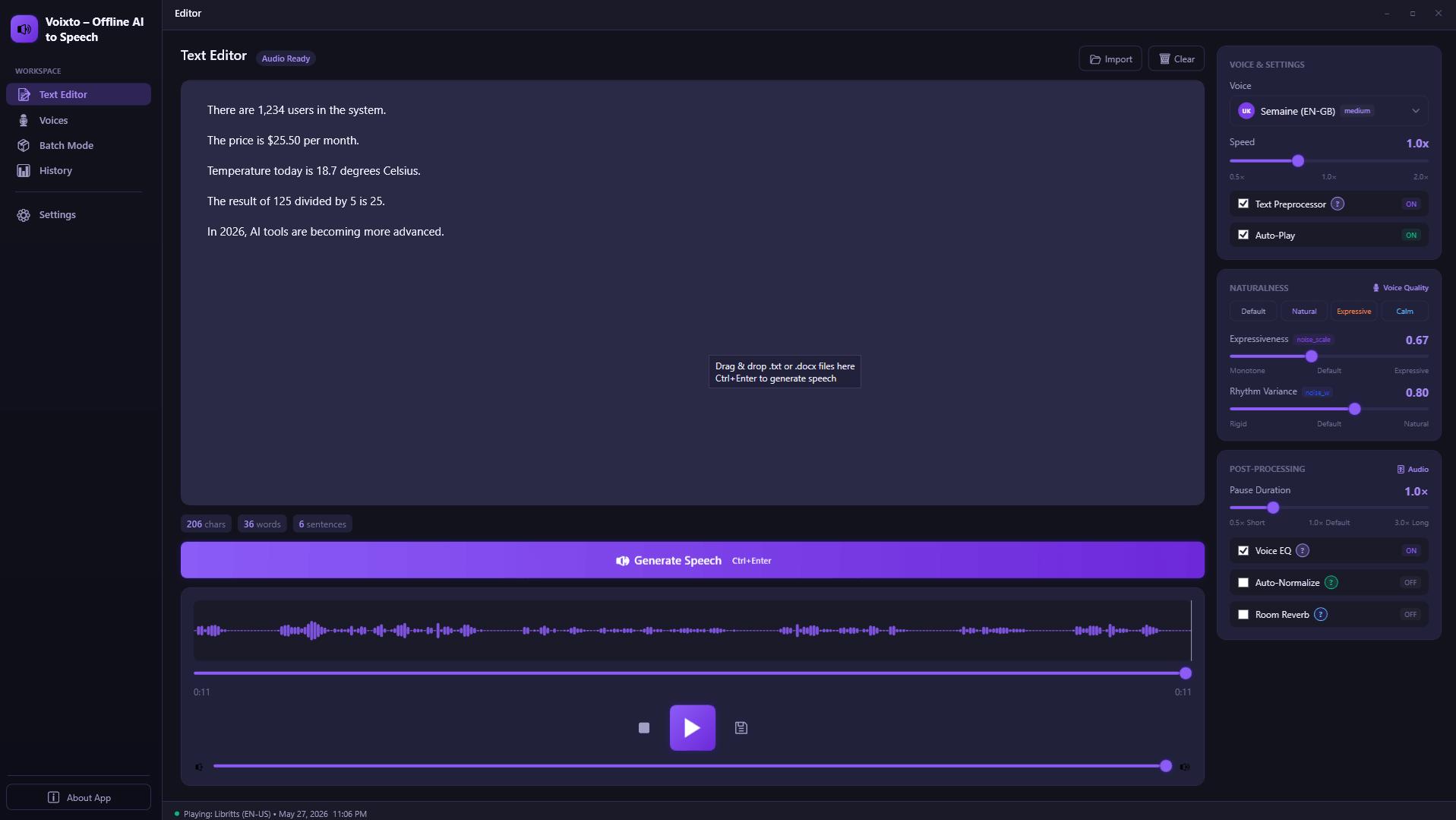The image size is (1456, 820).
Task: Click the low volume speaker icon
Action: (x=199, y=767)
